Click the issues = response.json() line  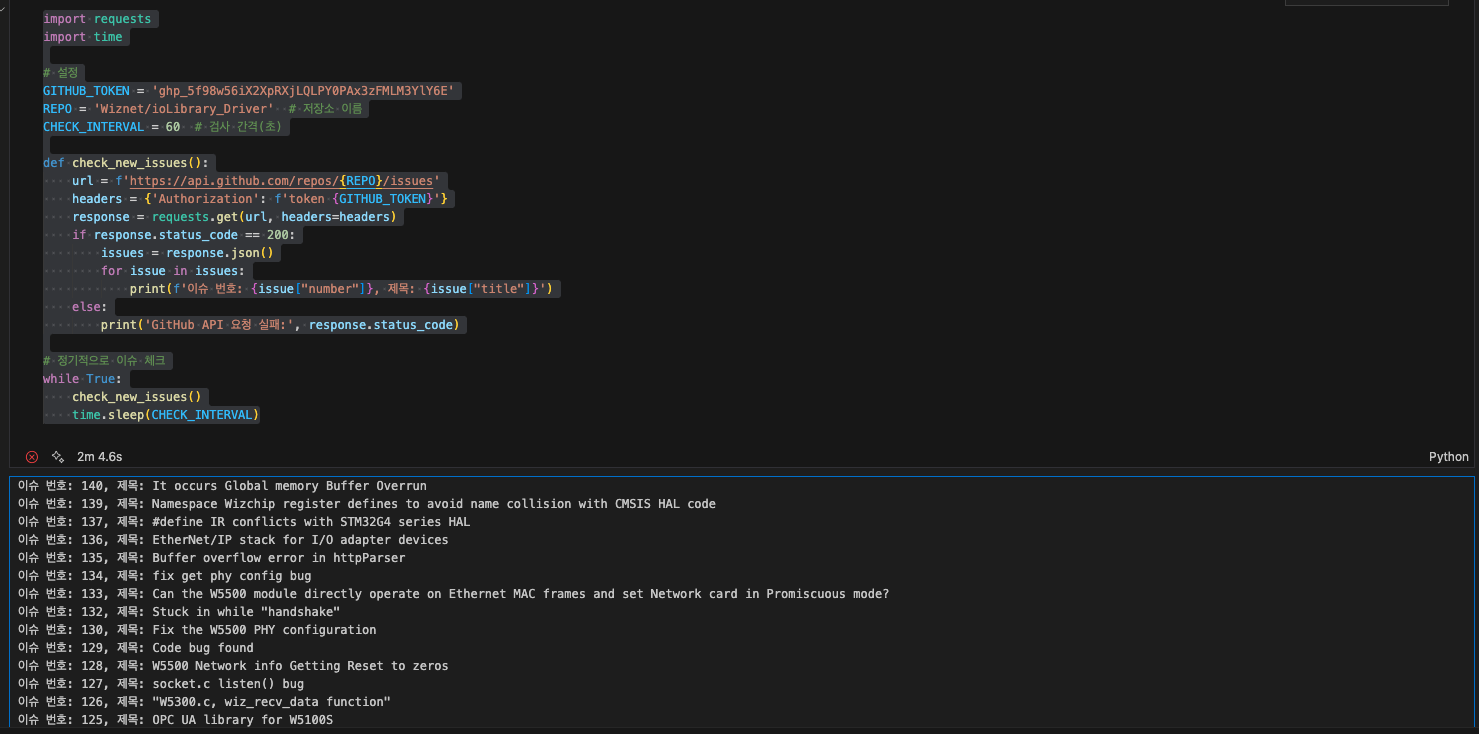187,253
